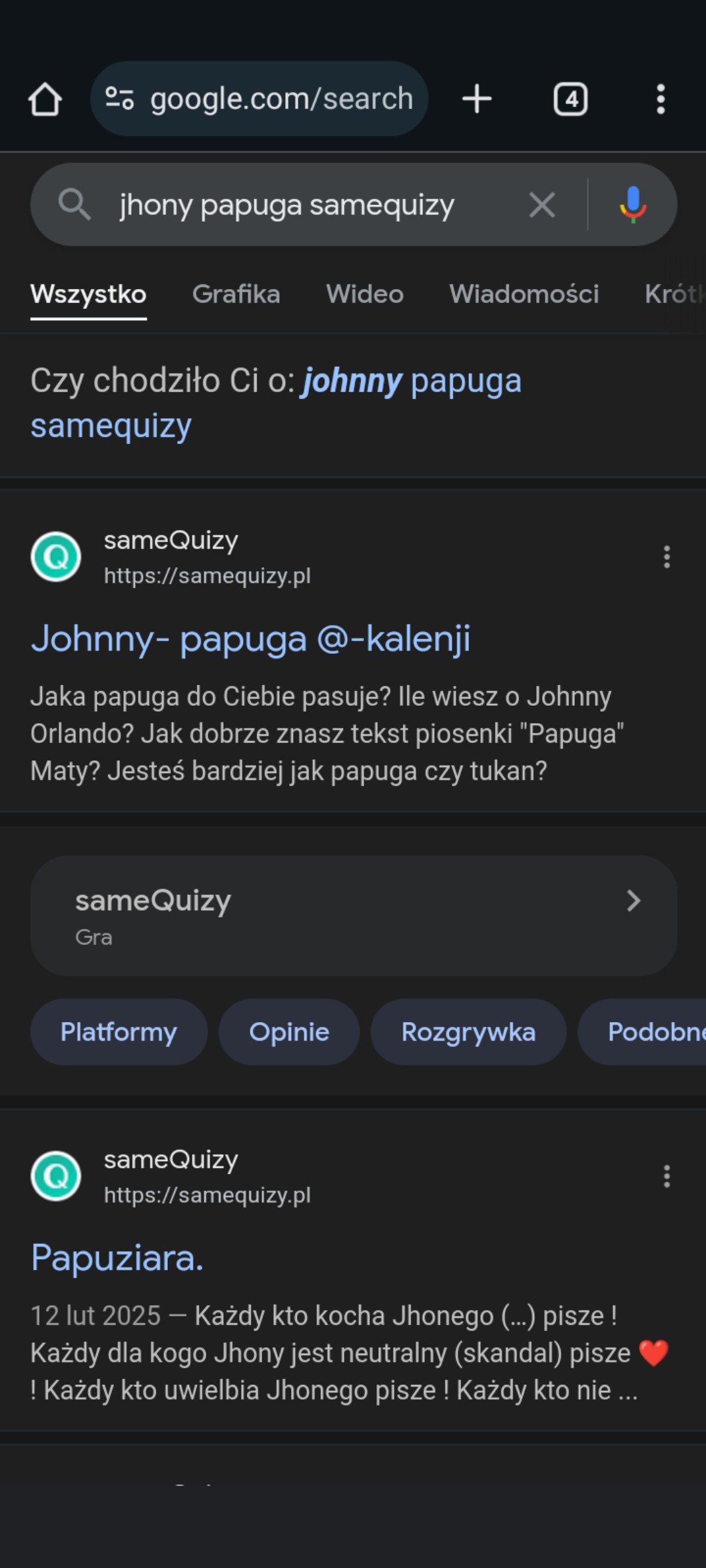This screenshot has width=706, height=1568.
Task: Expand the sameQuizy Gra card chevron
Action: click(633, 901)
